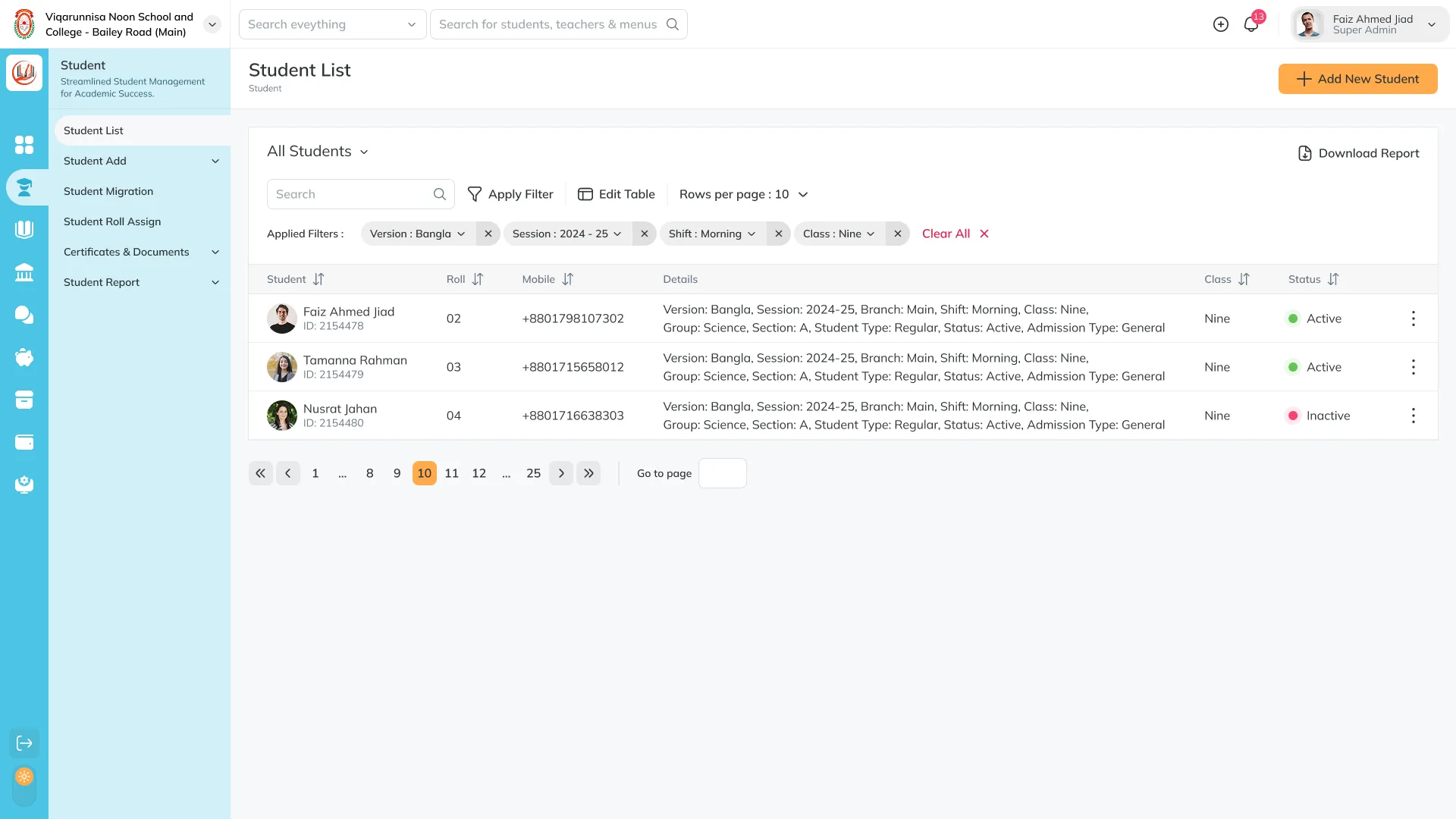Toggle sort order on Roll column
Image resolution: width=1456 pixels, height=819 pixels.
[x=478, y=279]
